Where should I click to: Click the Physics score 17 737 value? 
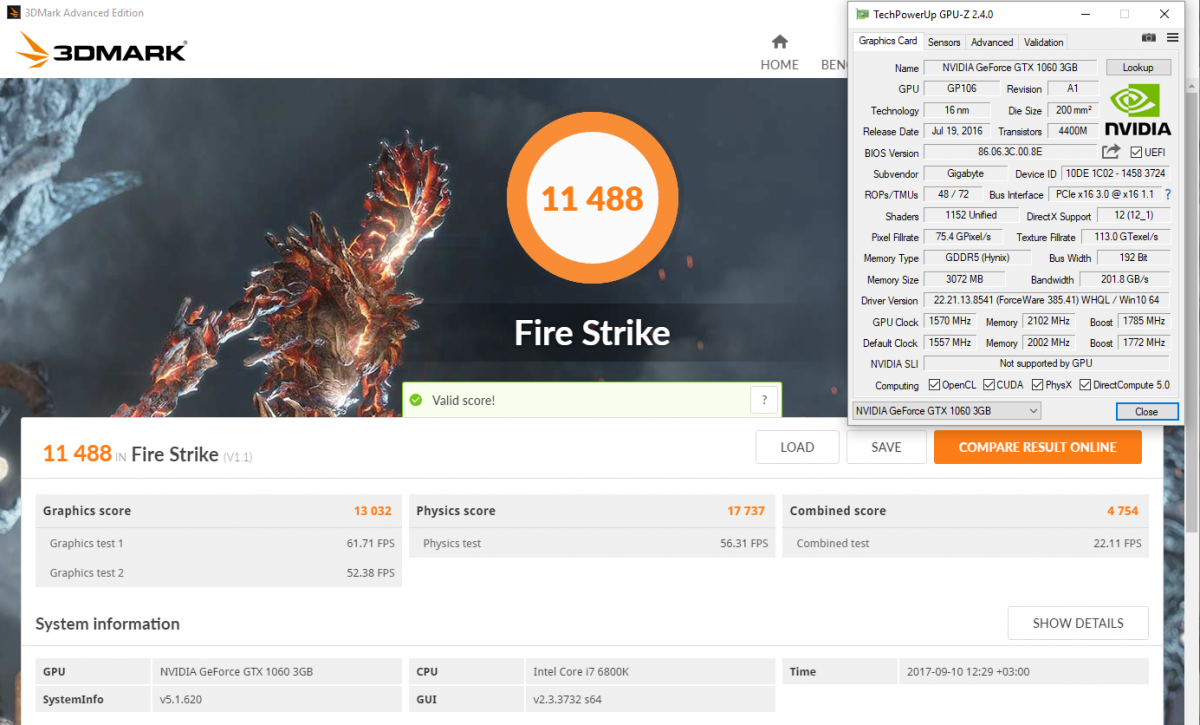click(x=746, y=510)
